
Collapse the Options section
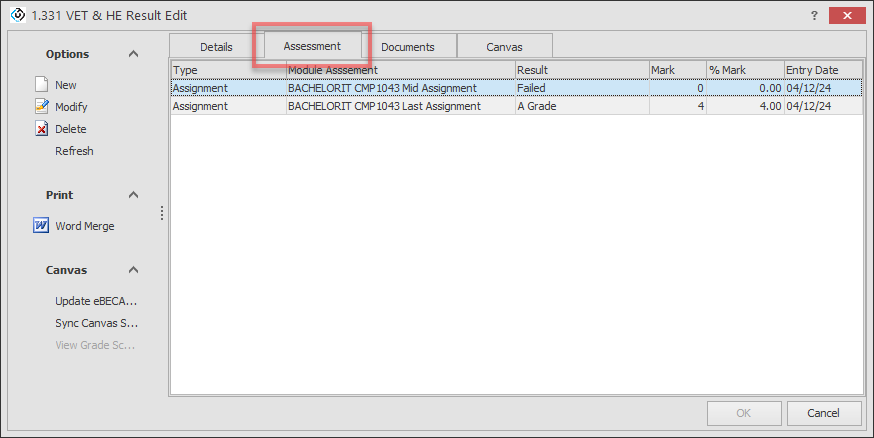click(x=133, y=54)
